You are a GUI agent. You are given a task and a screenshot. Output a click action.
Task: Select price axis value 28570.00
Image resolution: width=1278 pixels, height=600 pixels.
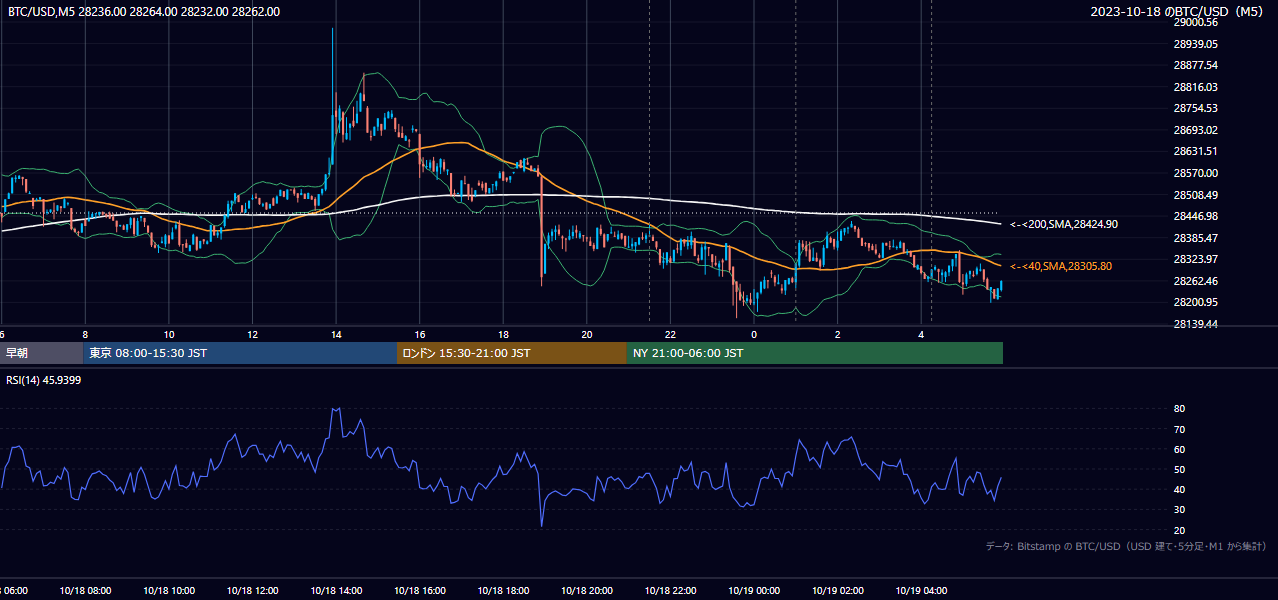[1195, 173]
